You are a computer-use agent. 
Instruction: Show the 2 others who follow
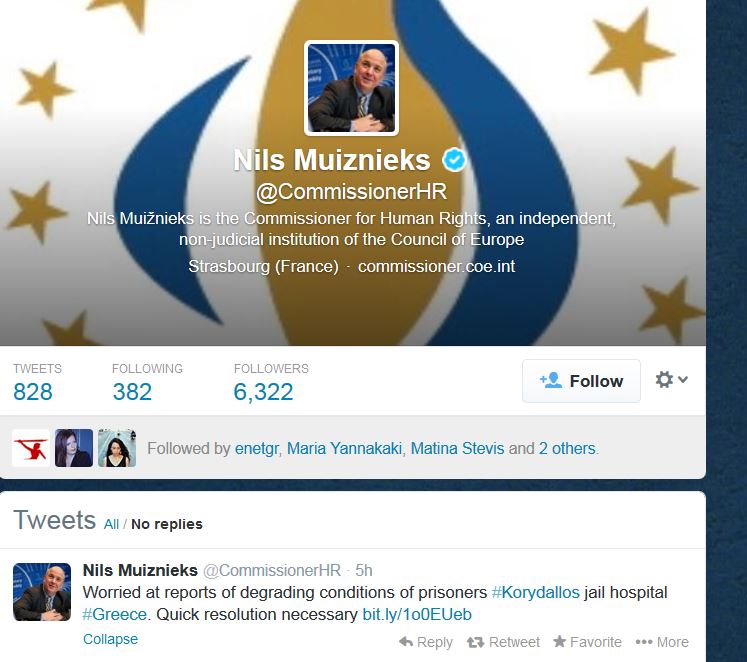pyautogui.click(x=567, y=449)
